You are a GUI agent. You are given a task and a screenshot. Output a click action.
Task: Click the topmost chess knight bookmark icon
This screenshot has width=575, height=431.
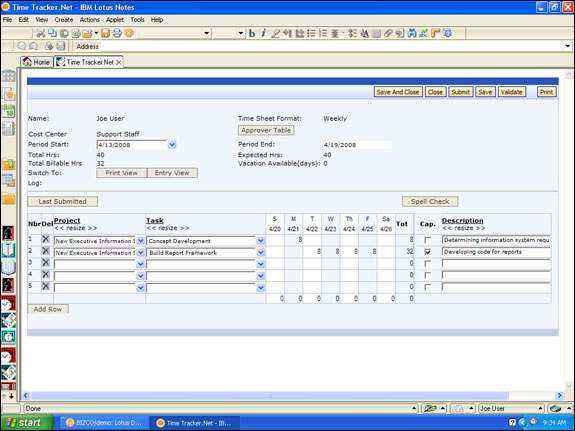[x=8, y=233]
